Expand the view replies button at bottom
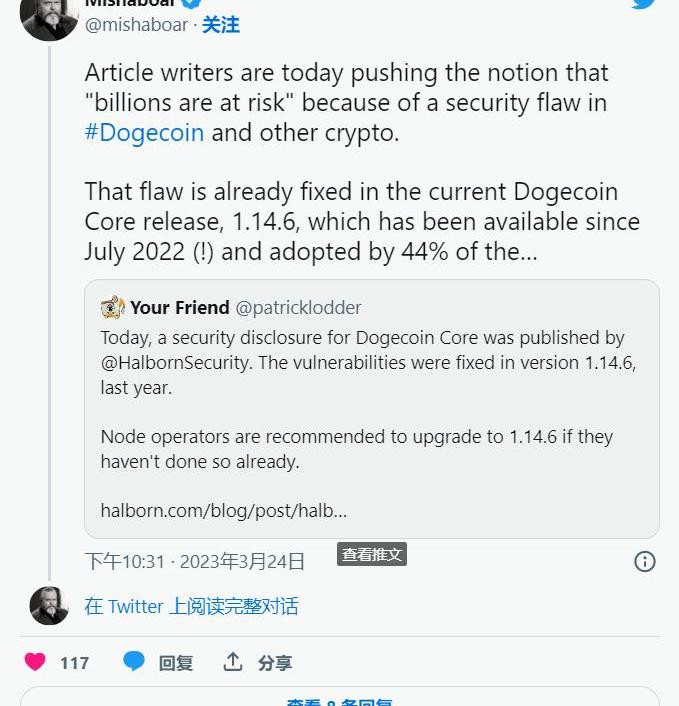 pos(339,698)
